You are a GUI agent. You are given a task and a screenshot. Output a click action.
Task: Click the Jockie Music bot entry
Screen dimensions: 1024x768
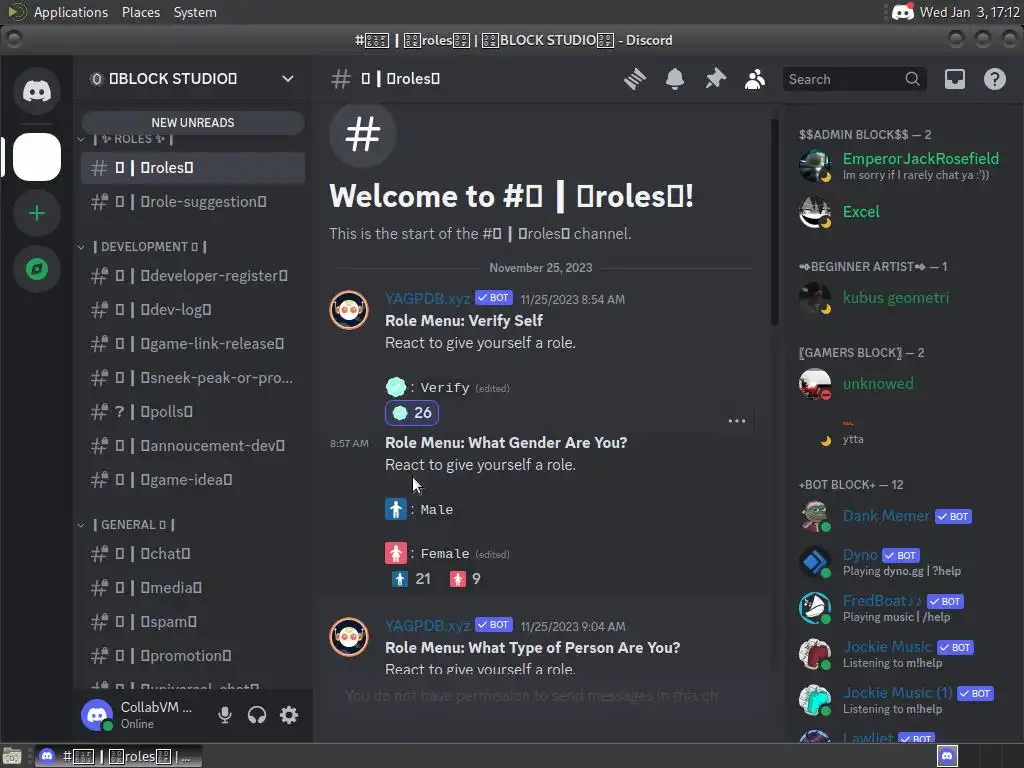pyautogui.click(x=904, y=654)
